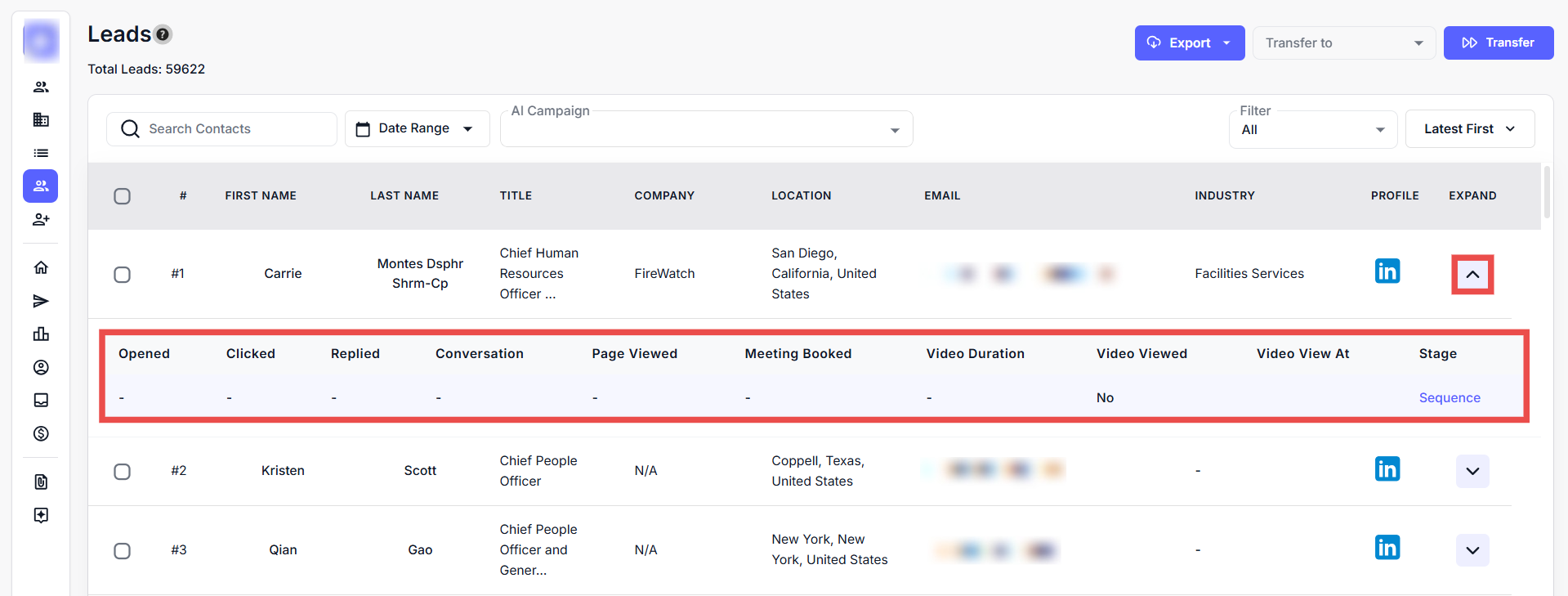Click the Search Contacts input field
1568x596 pixels.
233,129
